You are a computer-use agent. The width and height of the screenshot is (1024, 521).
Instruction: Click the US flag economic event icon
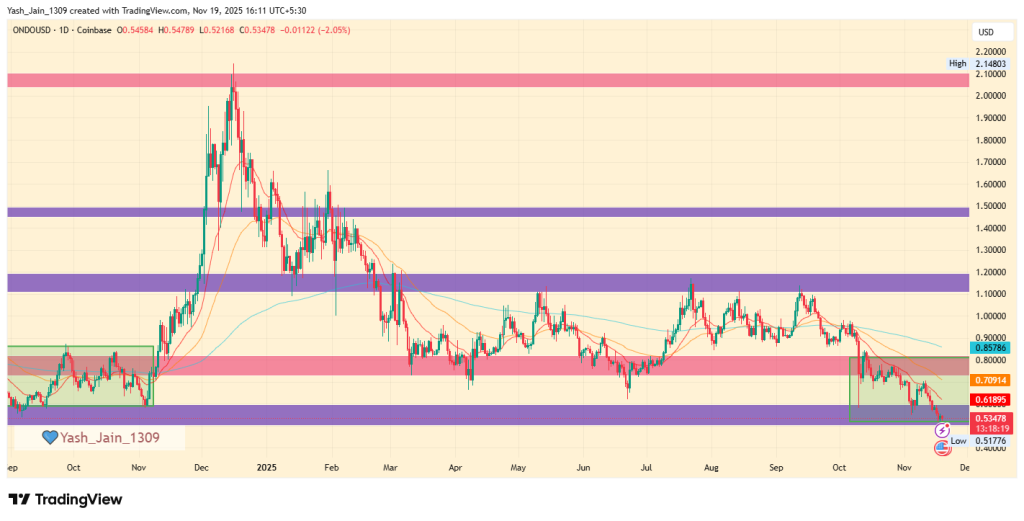click(x=942, y=448)
